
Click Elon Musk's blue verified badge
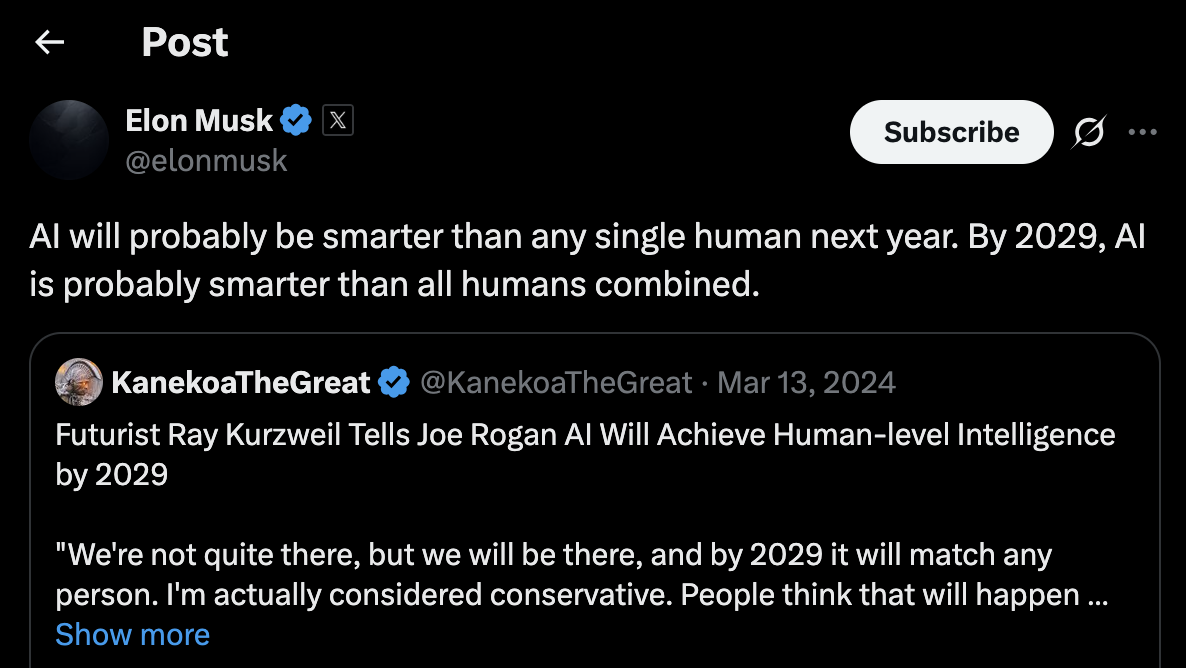(296, 120)
